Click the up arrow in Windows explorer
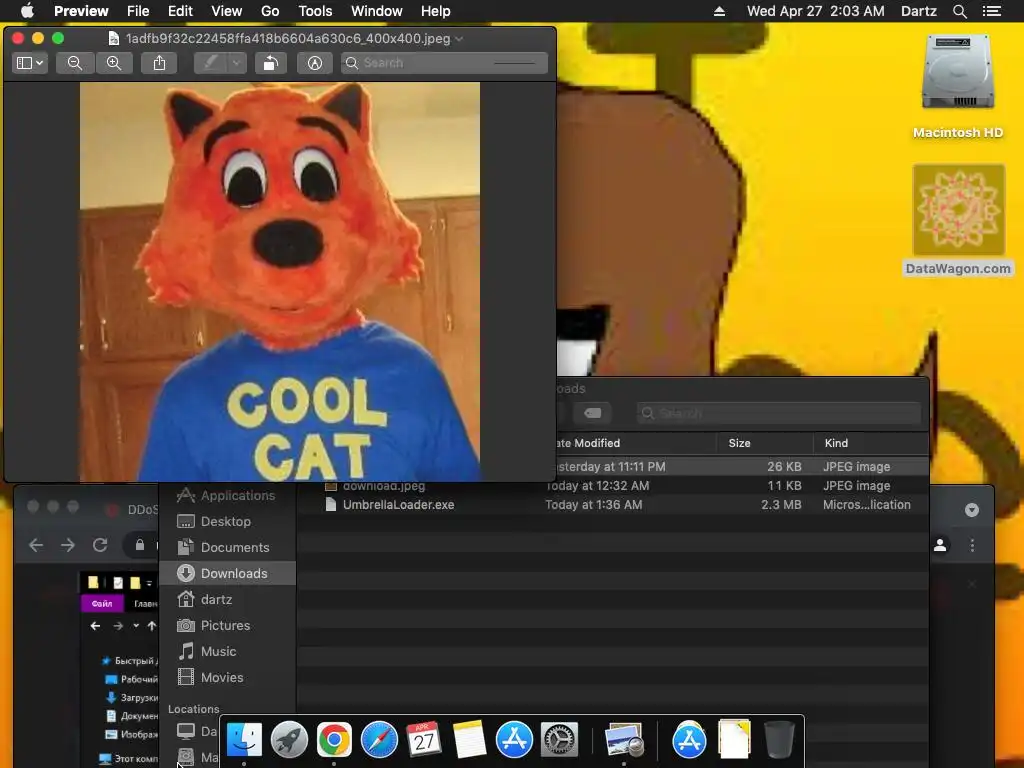This screenshot has height=768, width=1024. pyautogui.click(x=152, y=626)
